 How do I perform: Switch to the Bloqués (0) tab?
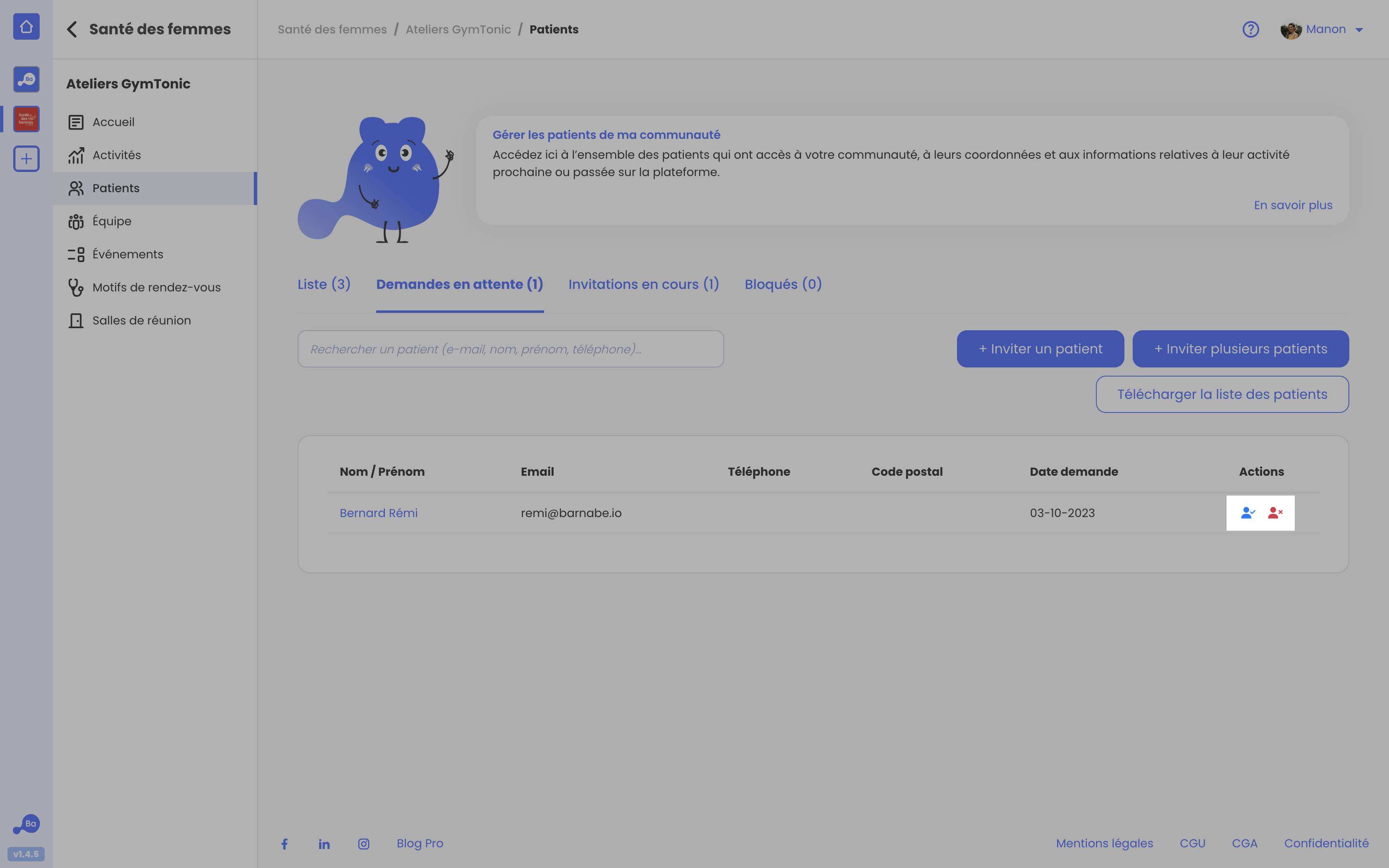tap(783, 284)
